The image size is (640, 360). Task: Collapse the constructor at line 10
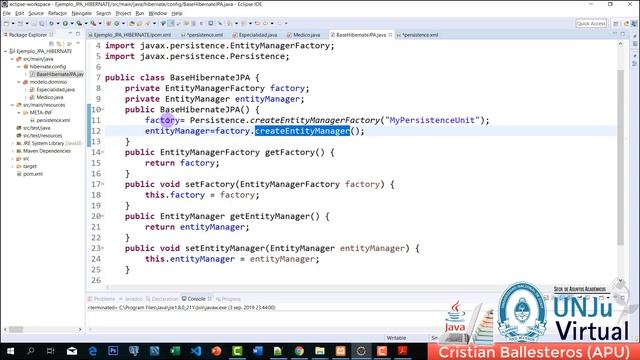pyautogui.click(x=103, y=109)
